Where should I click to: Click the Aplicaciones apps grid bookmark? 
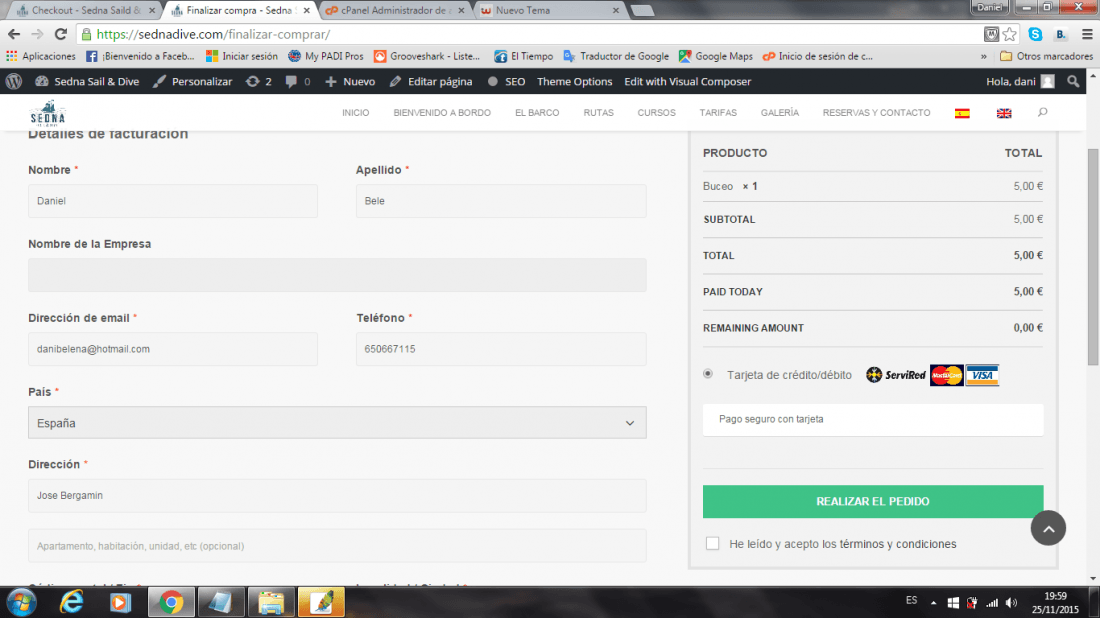tap(41, 56)
